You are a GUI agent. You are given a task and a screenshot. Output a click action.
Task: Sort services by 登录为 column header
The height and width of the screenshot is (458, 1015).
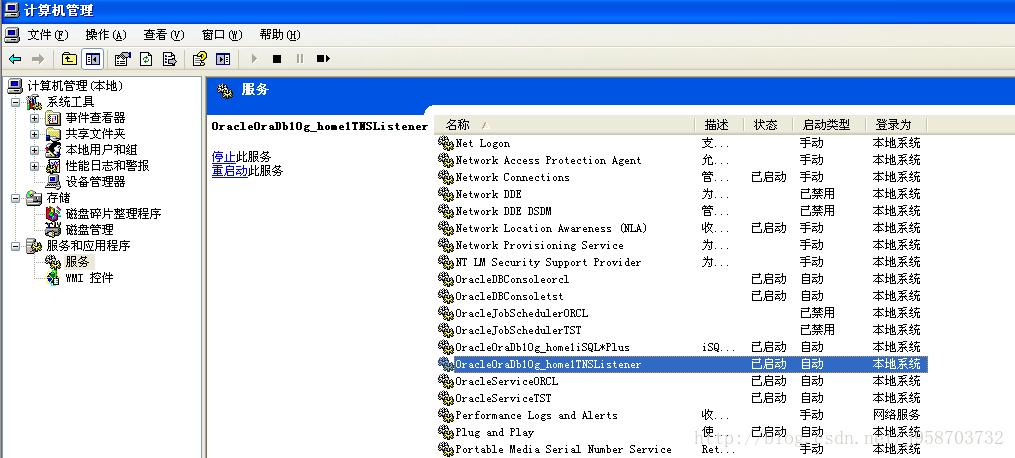point(897,125)
